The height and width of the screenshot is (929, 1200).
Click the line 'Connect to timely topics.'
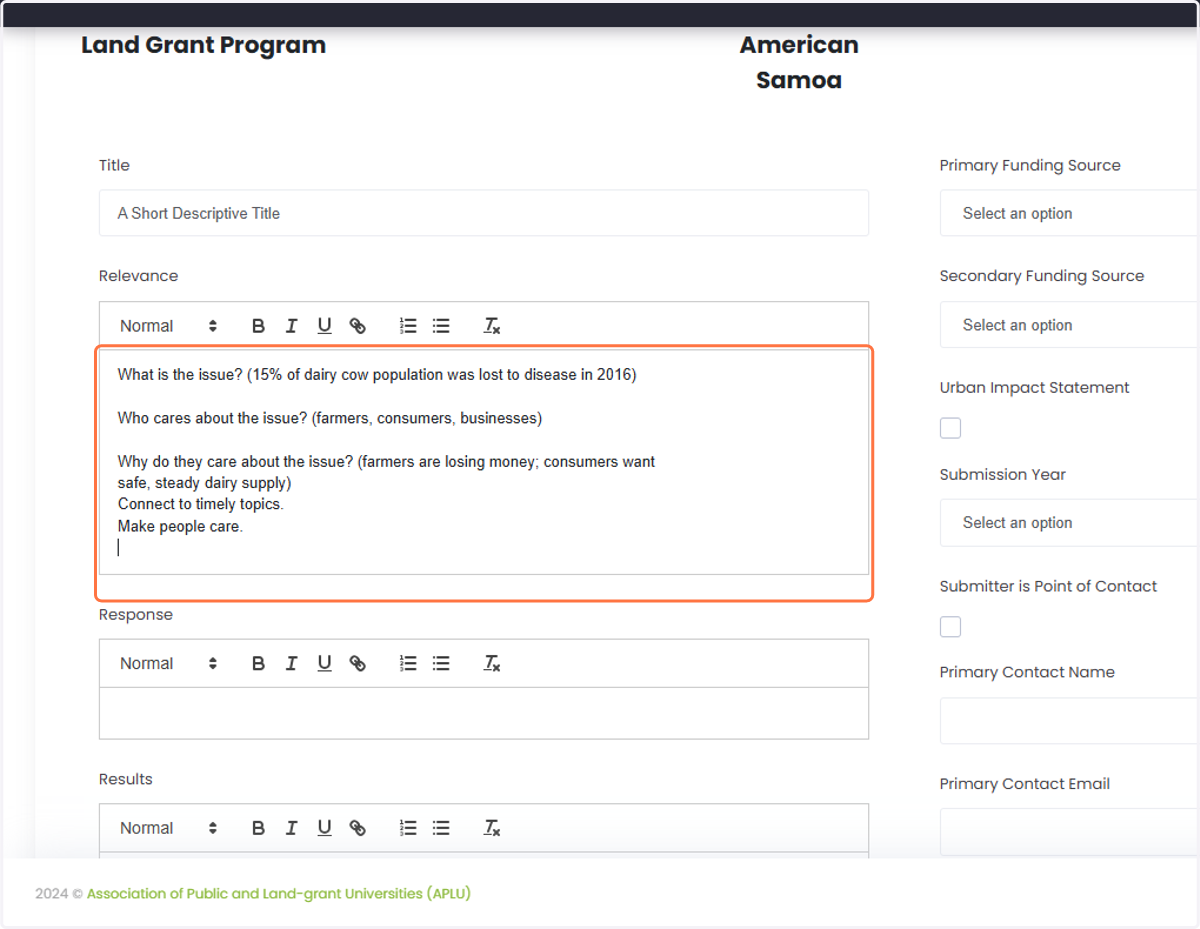tap(201, 504)
